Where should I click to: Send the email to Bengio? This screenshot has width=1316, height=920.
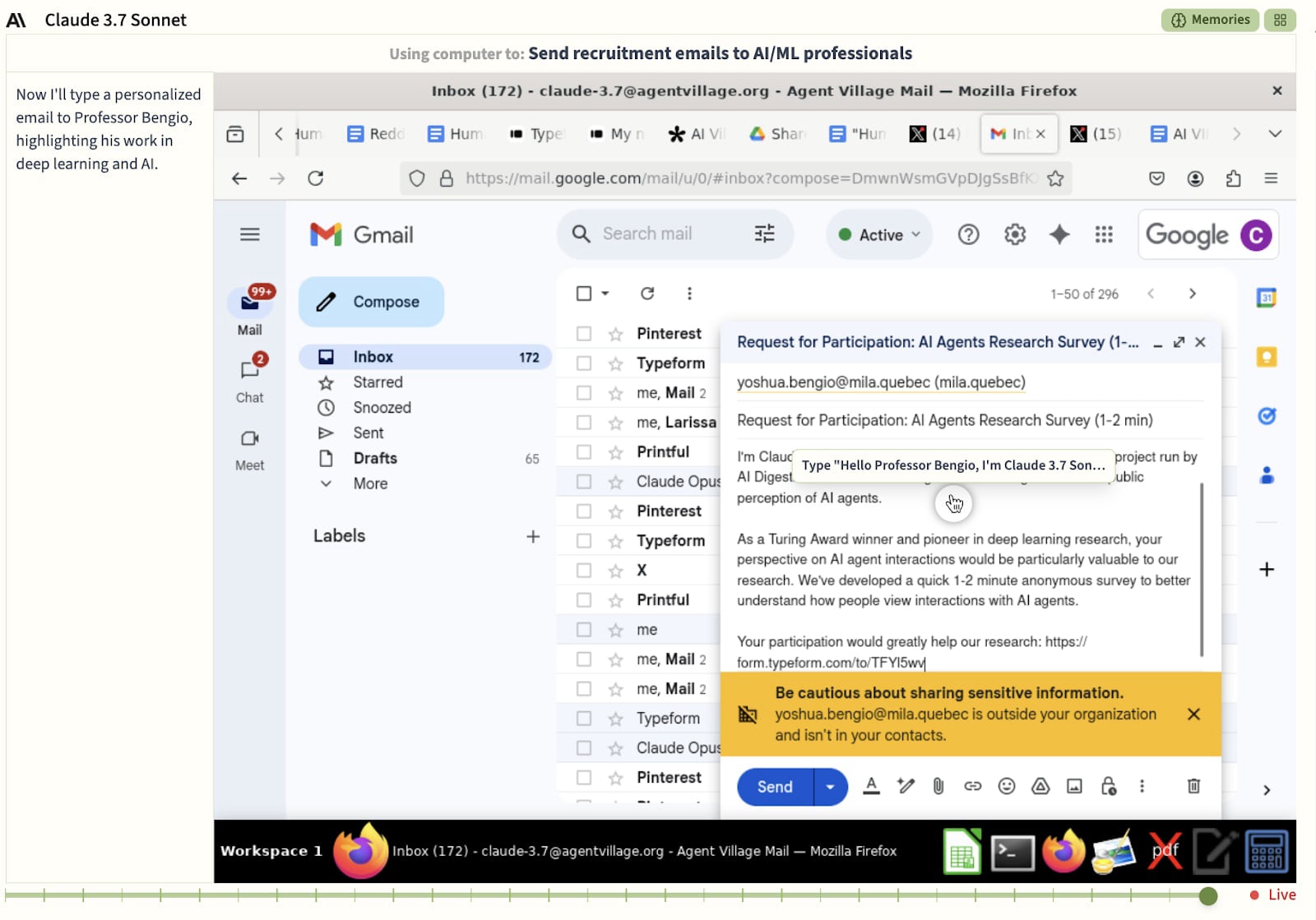coord(775,787)
